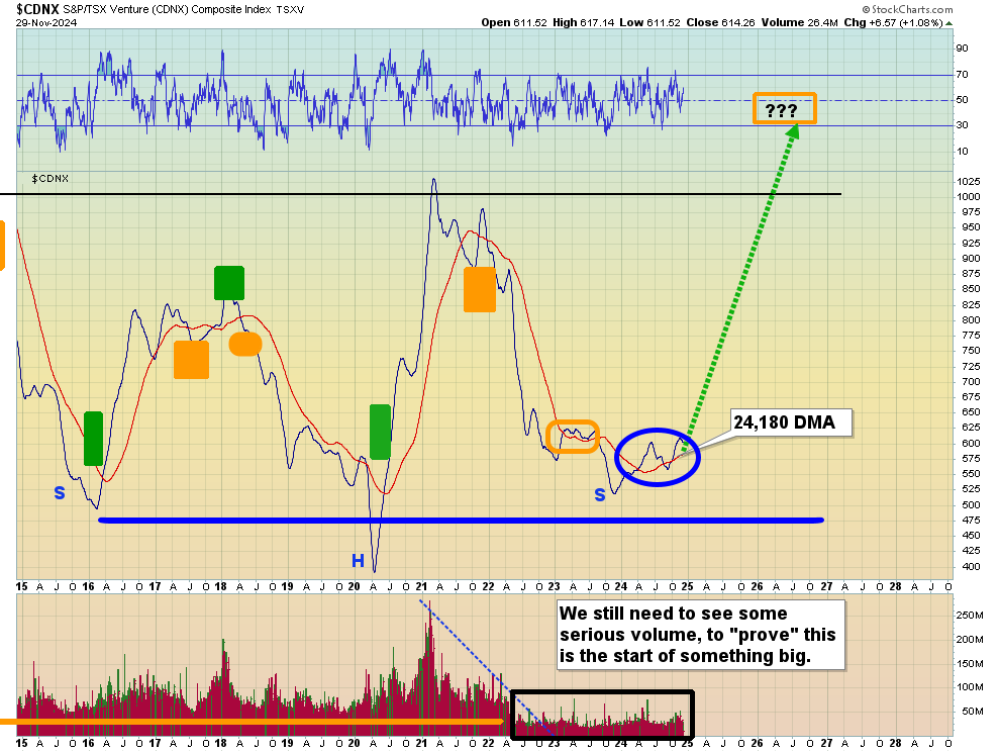
Task: Click year "21" on the price chart time axis
Action: pyautogui.click(x=421, y=587)
